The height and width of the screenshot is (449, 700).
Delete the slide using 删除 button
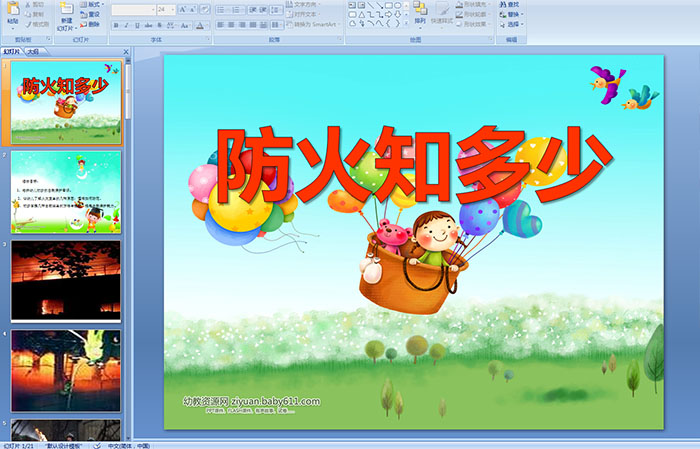click(90, 25)
